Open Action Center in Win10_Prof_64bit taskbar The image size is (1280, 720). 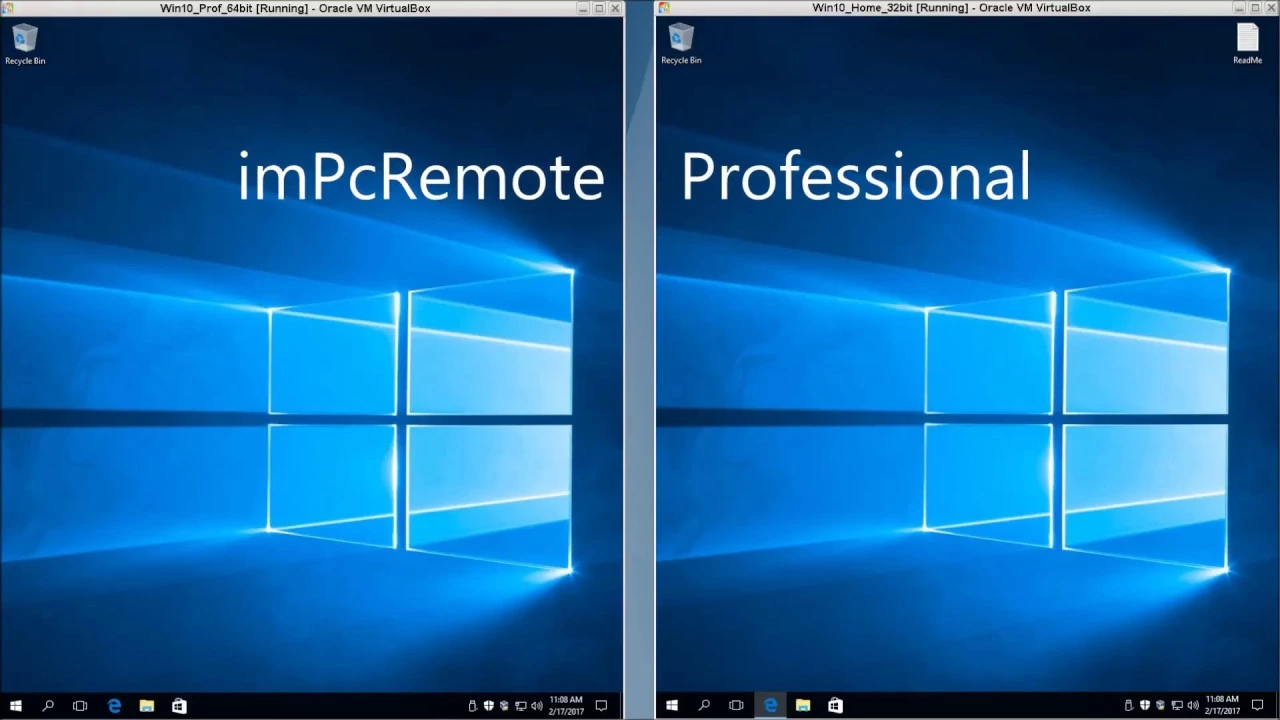(x=601, y=706)
